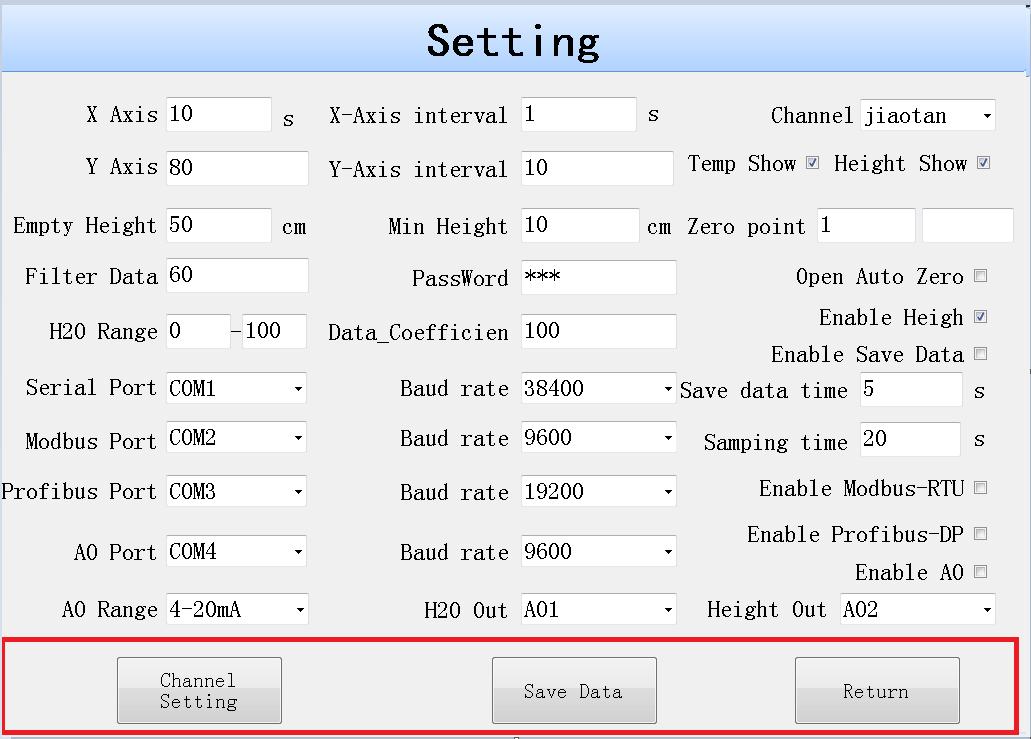Image resolution: width=1031 pixels, height=739 pixels.
Task: Open the Height Out AO2 dropdown
Action: coord(917,609)
